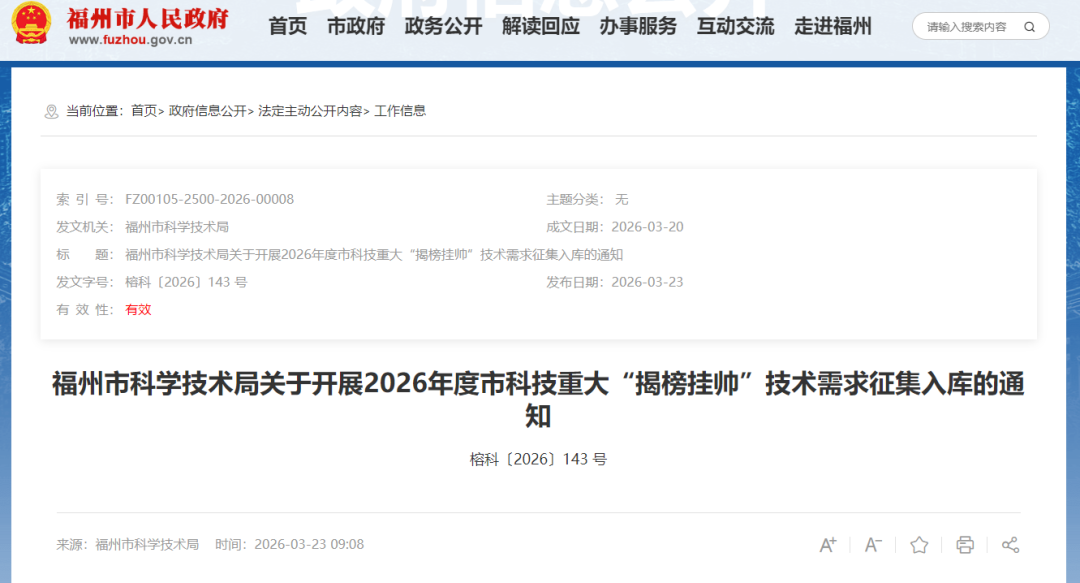This screenshot has height=583, width=1080.
Task: Open 互动交流 navigation item
Action: (x=735, y=27)
